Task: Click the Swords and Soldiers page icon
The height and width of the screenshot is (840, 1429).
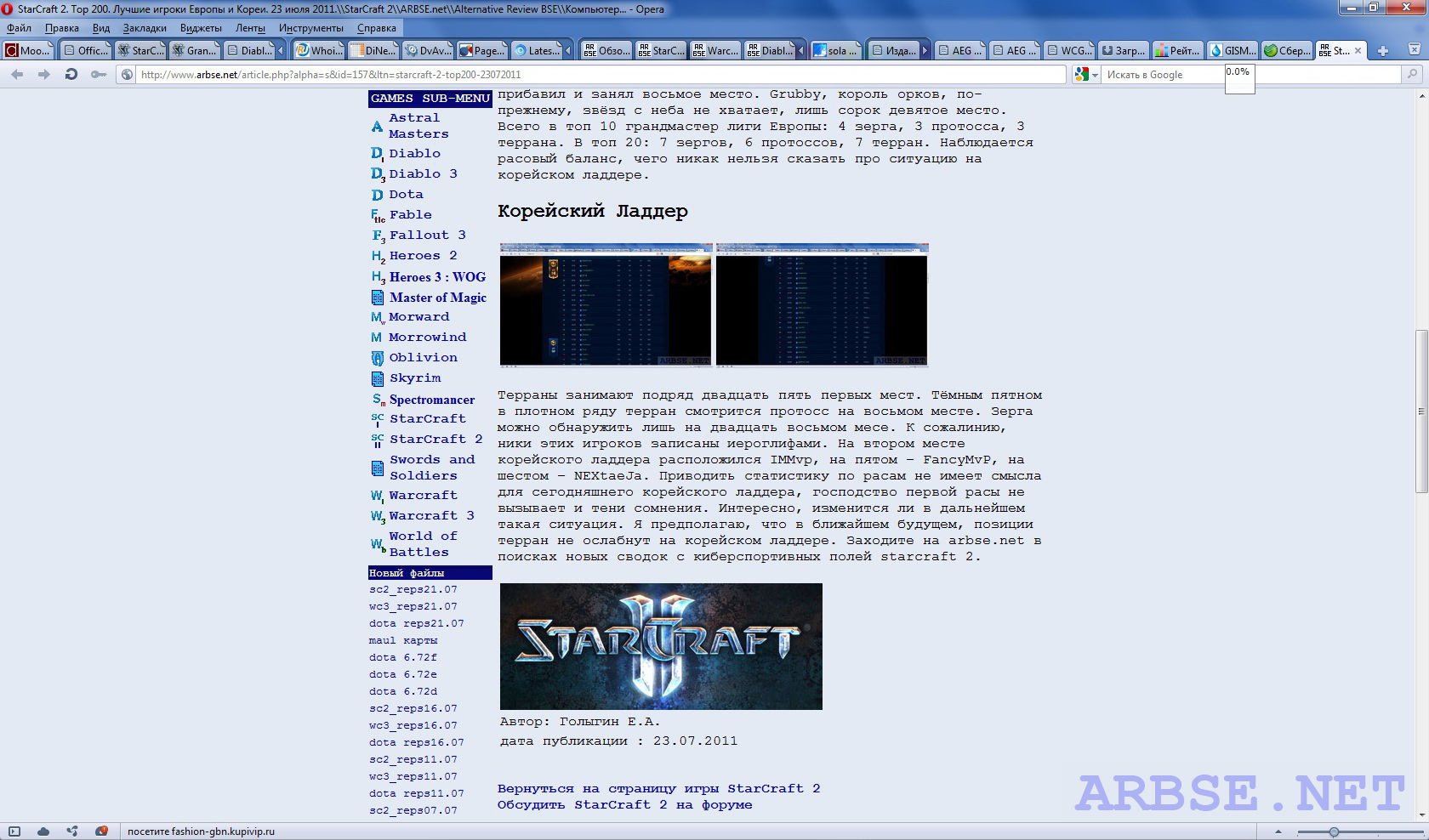Action: (378, 468)
